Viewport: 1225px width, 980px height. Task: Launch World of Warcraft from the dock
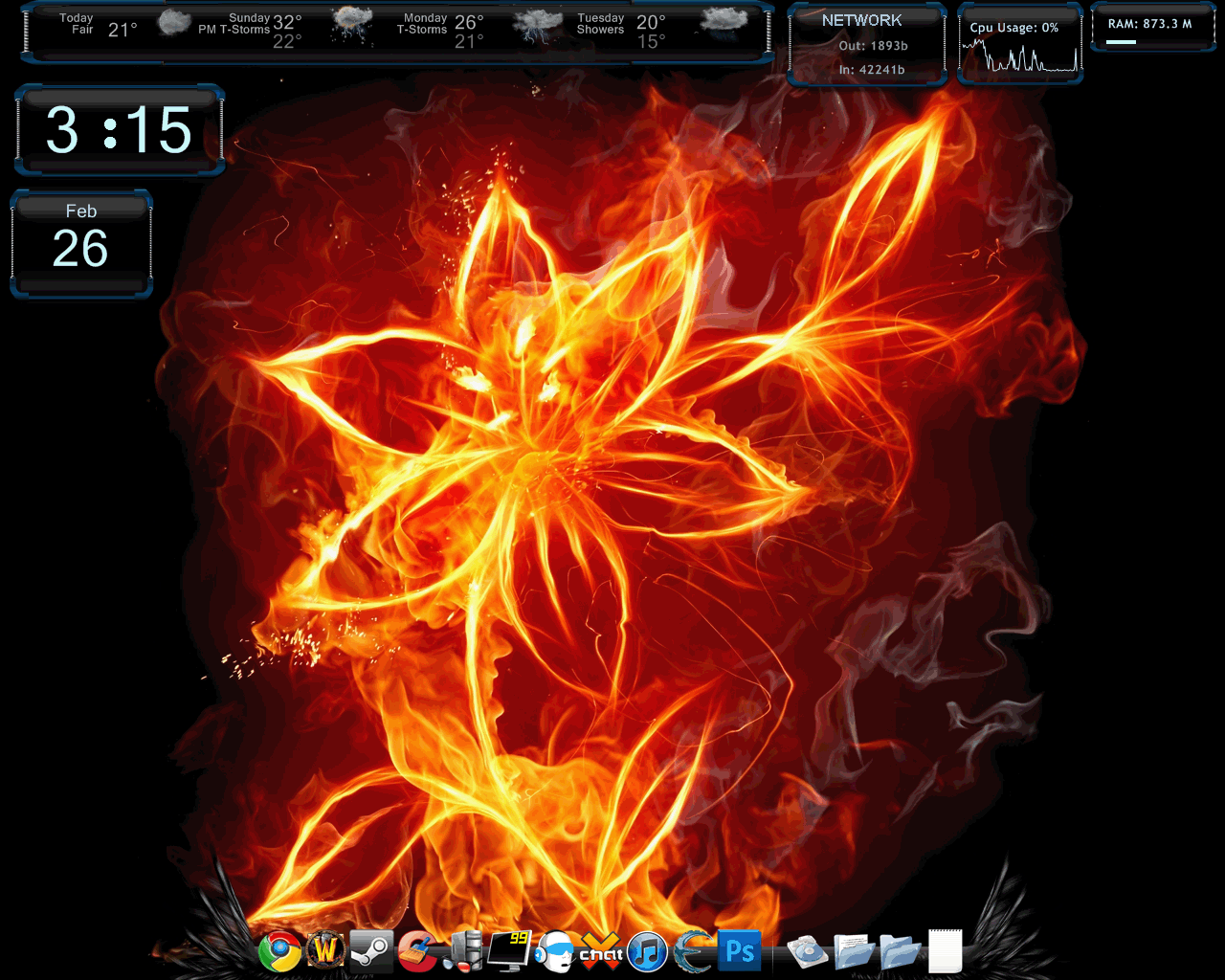tap(325, 951)
